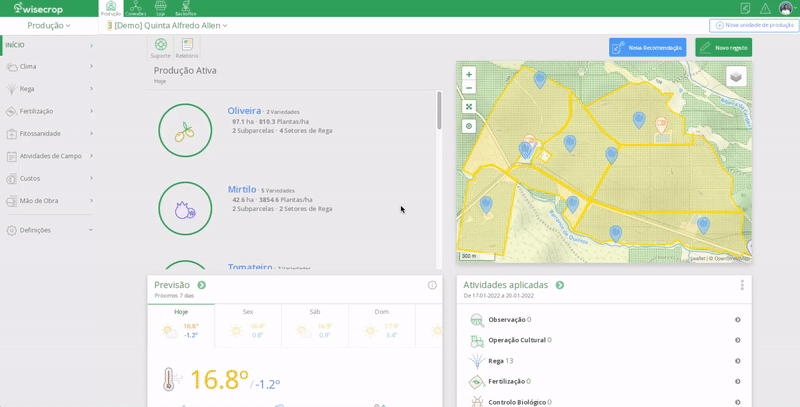Click the Custos coin icon

pyautogui.click(x=11, y=179)
